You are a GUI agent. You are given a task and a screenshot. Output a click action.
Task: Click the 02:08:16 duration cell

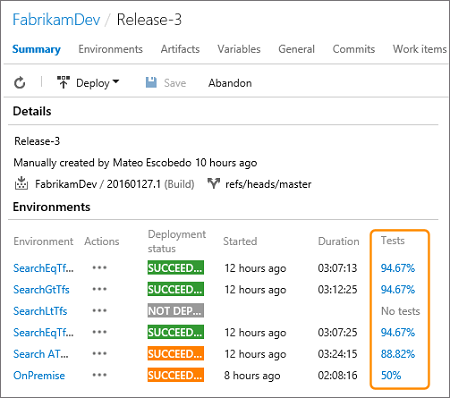click(x=337, y=375)
